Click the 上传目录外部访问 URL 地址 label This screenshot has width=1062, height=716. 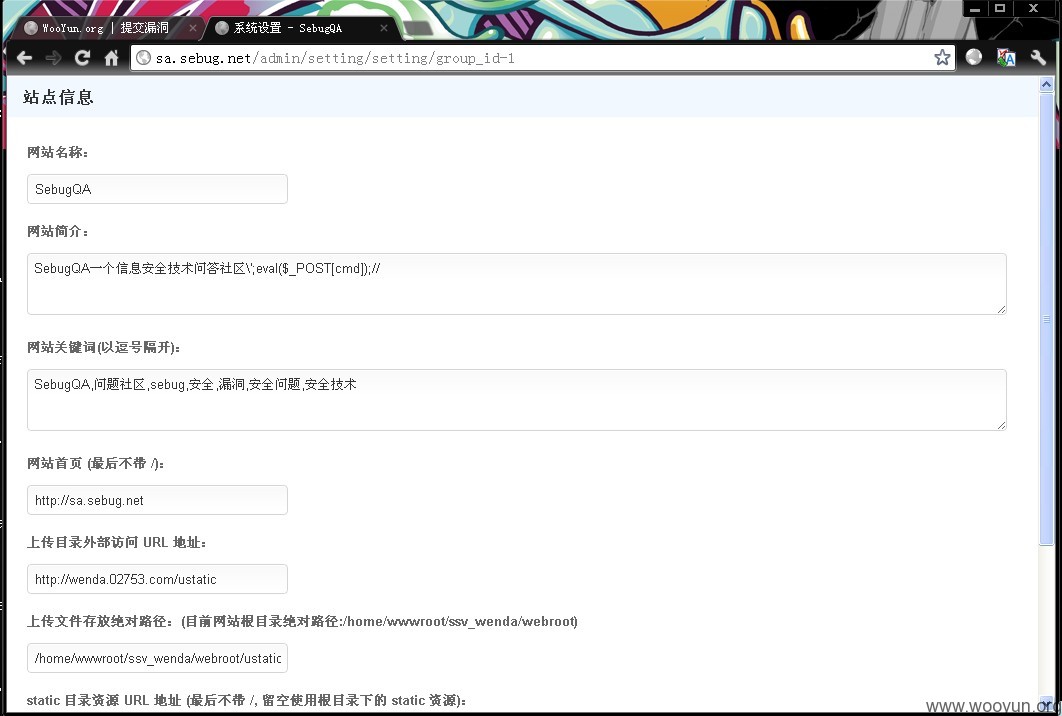[x=116, y=543]
